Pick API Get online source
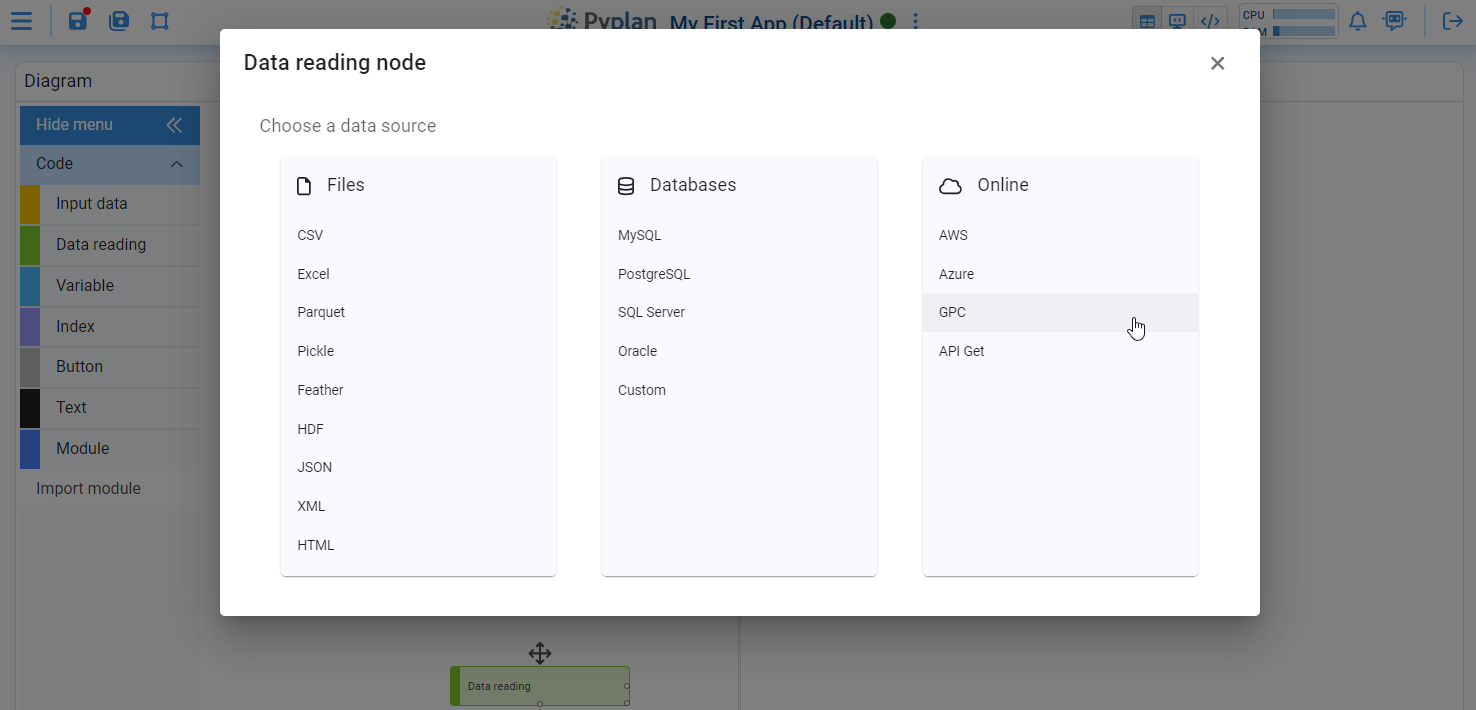 click(x=961, y=351)
